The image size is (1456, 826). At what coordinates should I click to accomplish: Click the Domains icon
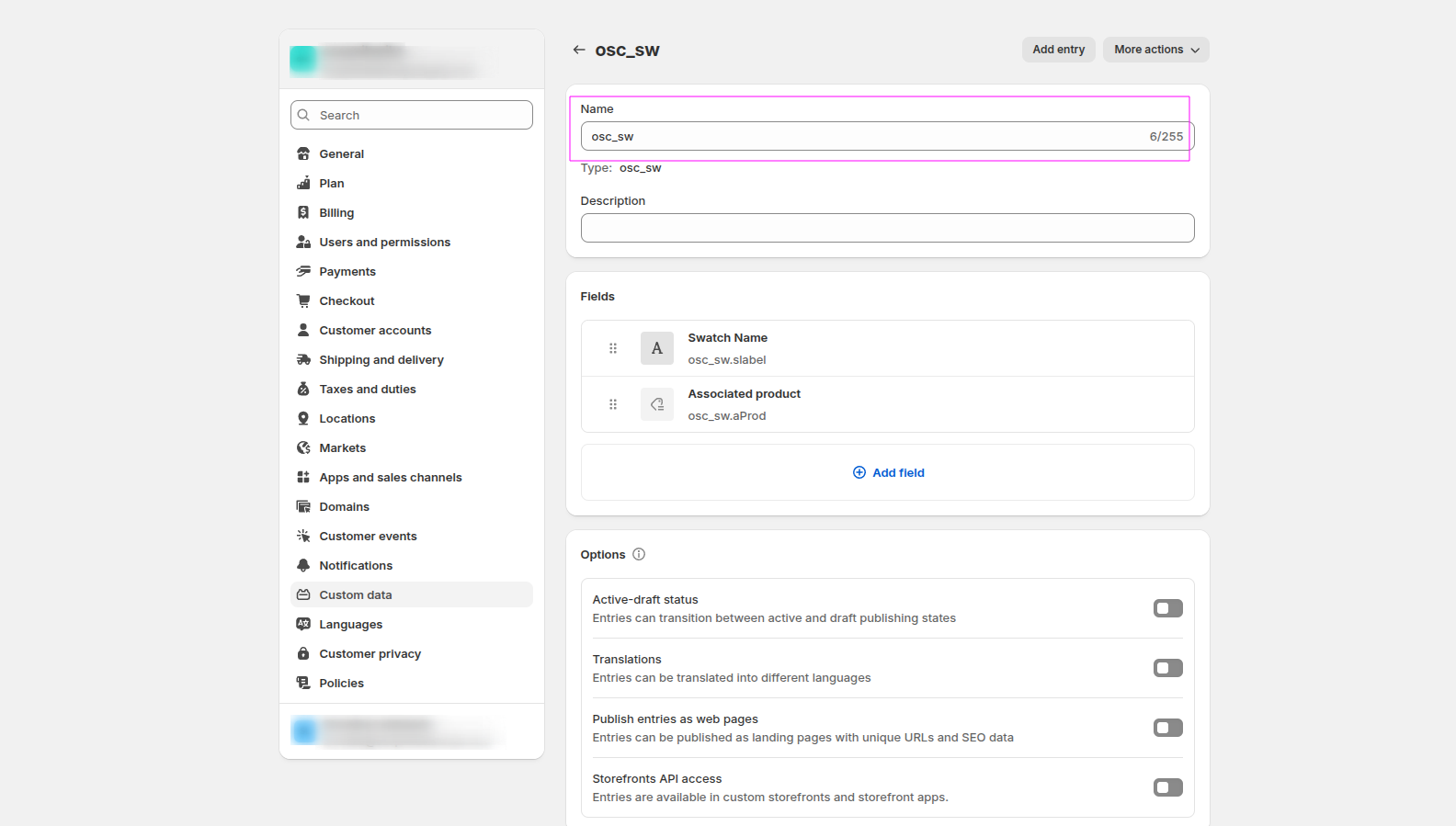tap(303, 506)
